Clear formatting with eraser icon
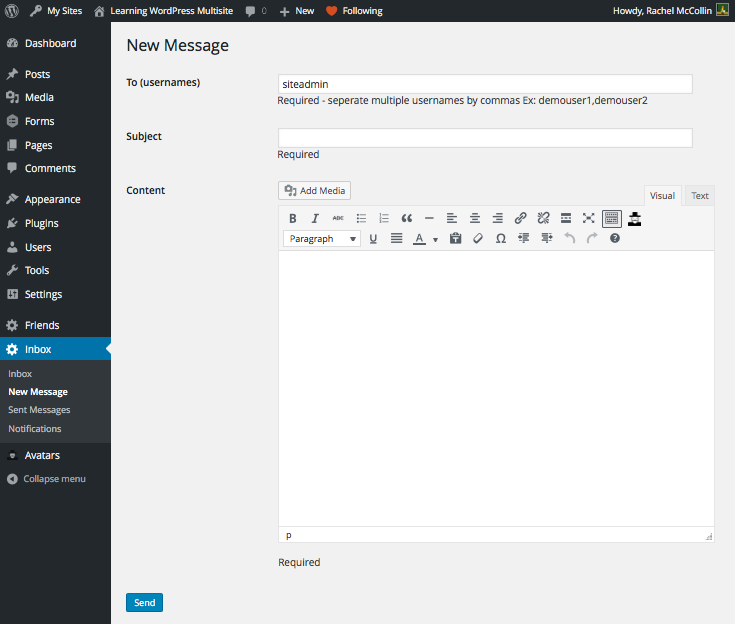The image size is (735, 624). (478, 239)
